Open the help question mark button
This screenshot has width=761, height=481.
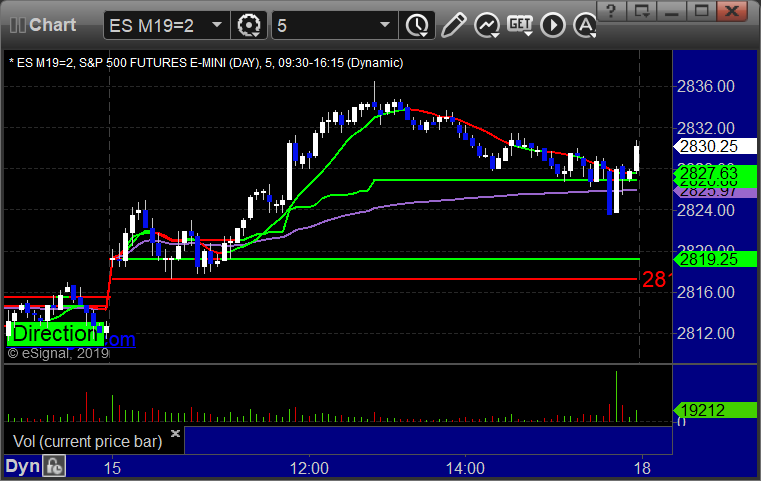click(x=611, y=10)
